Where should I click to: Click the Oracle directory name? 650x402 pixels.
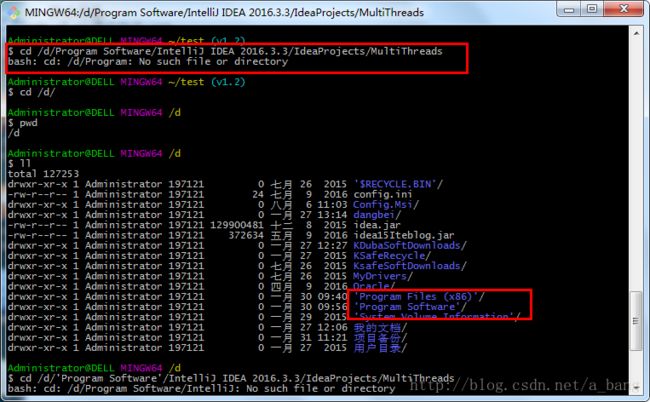[374, 286]
